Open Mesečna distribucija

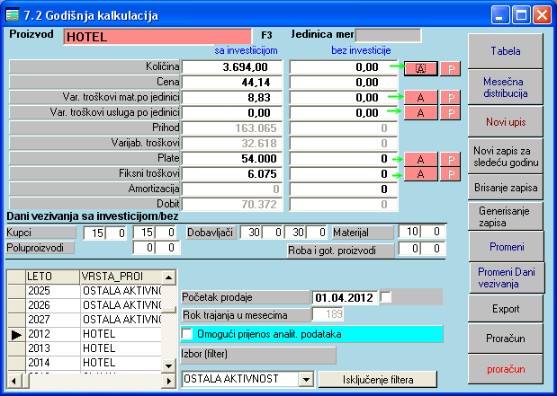tap(505, 87)
